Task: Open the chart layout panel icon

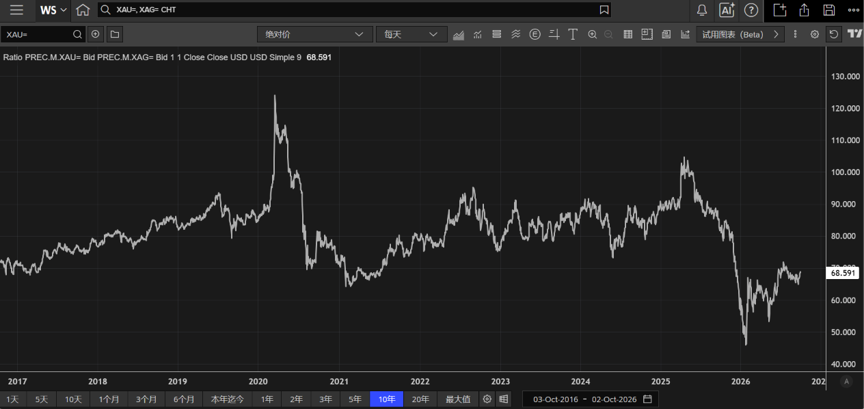Action: click(646, 35)
